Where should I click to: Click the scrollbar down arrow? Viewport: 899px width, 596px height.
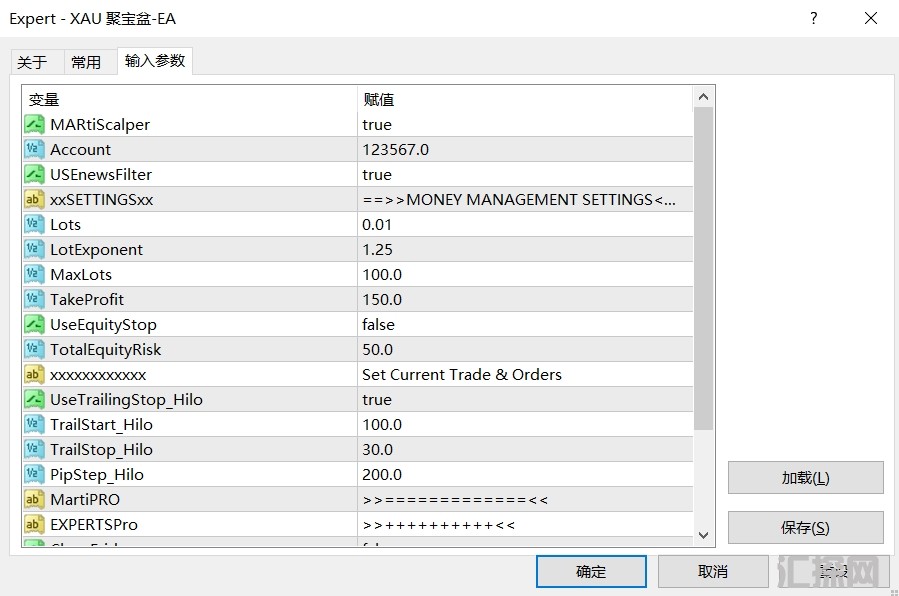pos(703,535)
